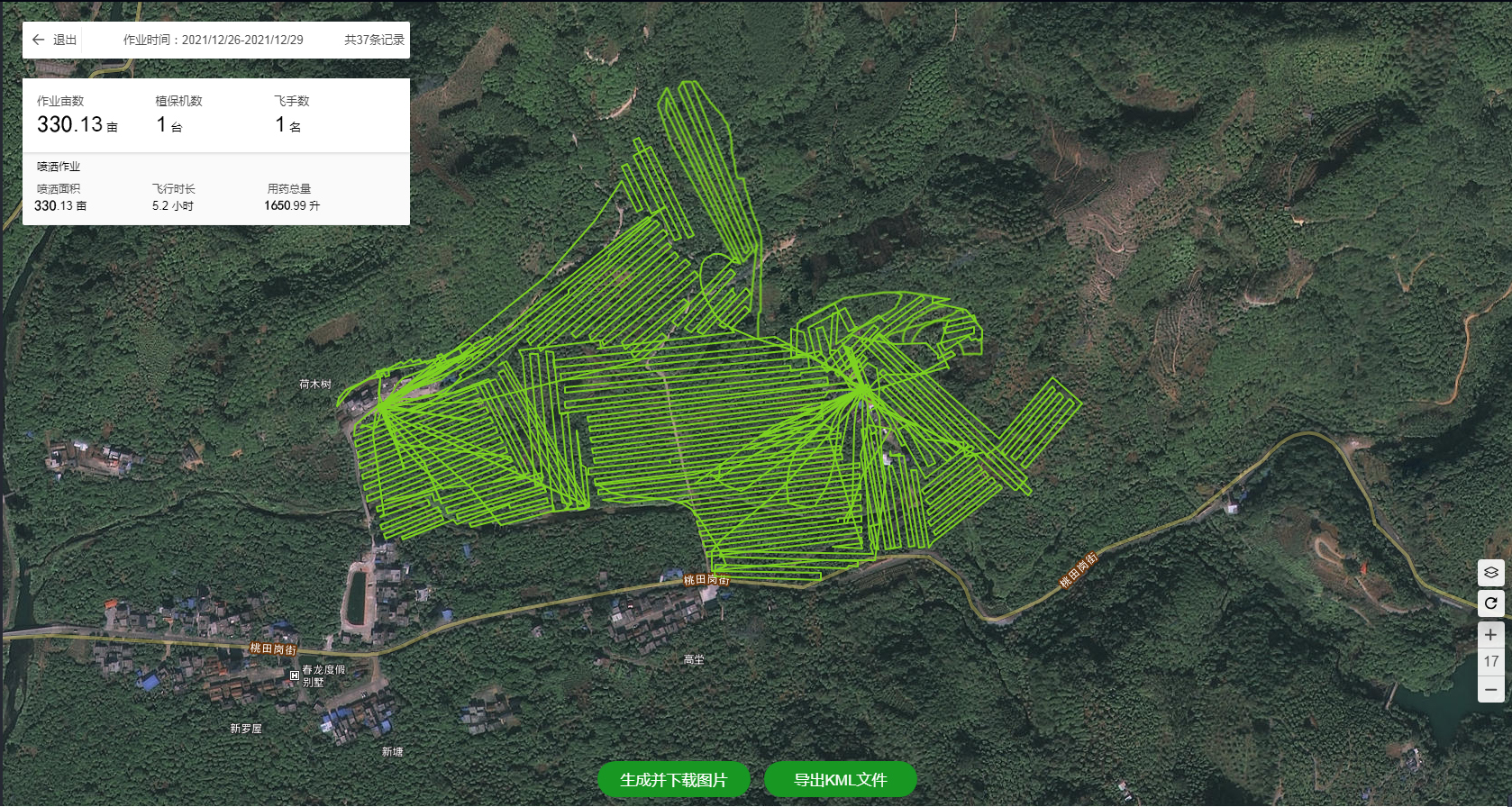Open the map layers switcher icon
The height and width of the screenshot is (807, 1512).
[1490, 573]
